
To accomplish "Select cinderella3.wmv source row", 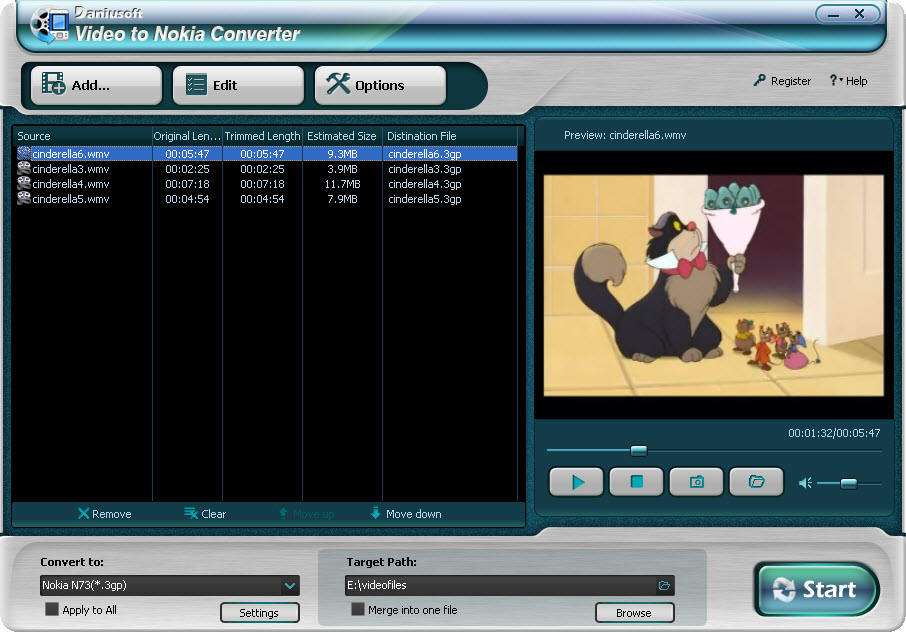I will coord(267,169).
